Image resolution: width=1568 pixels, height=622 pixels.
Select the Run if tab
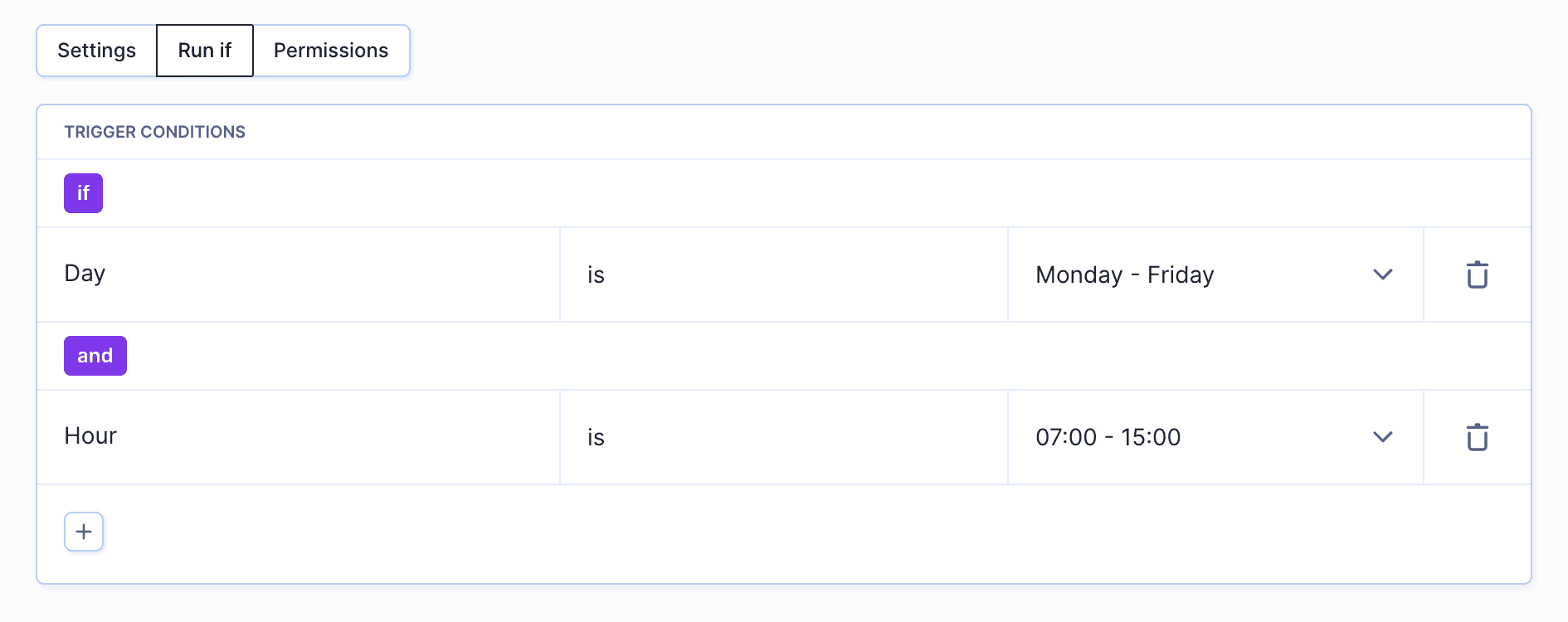tap(205, 51)
